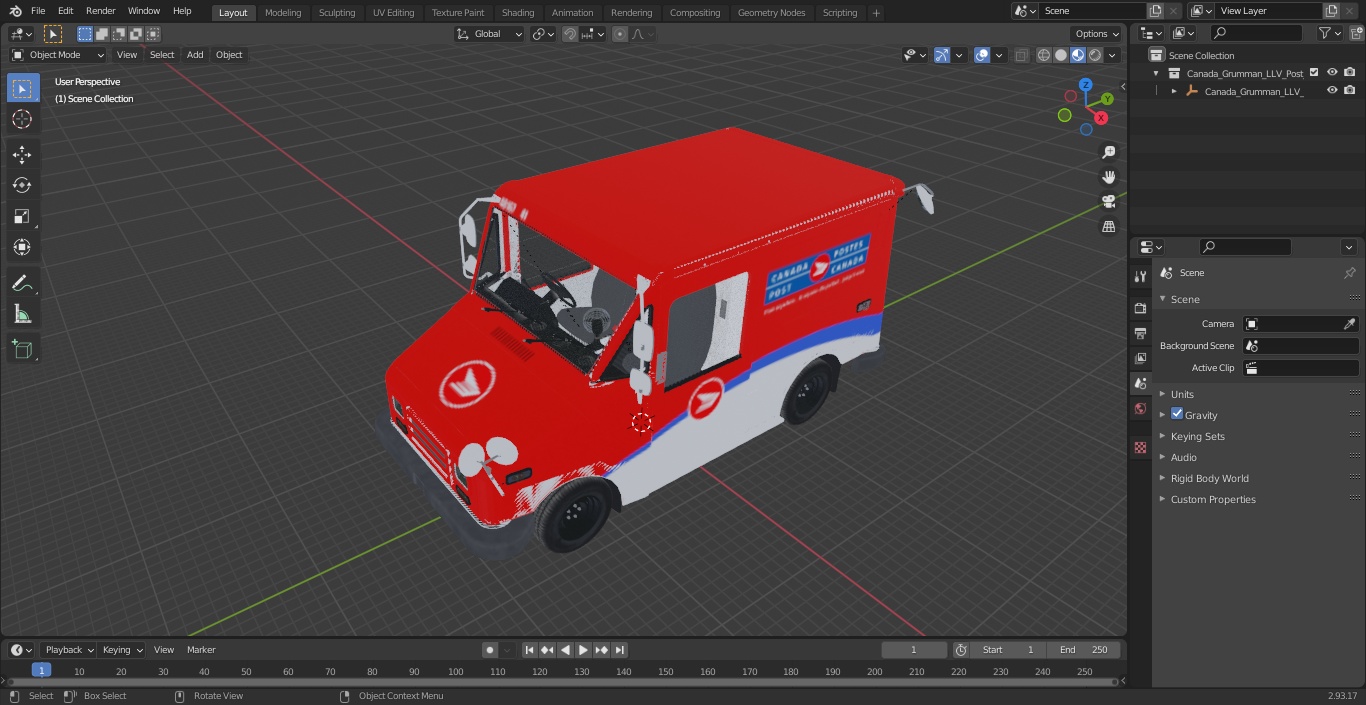The width and height of the screenshot is (1366, 705).
Task: Open the Render properties tab
Action: coord(1140,308)
